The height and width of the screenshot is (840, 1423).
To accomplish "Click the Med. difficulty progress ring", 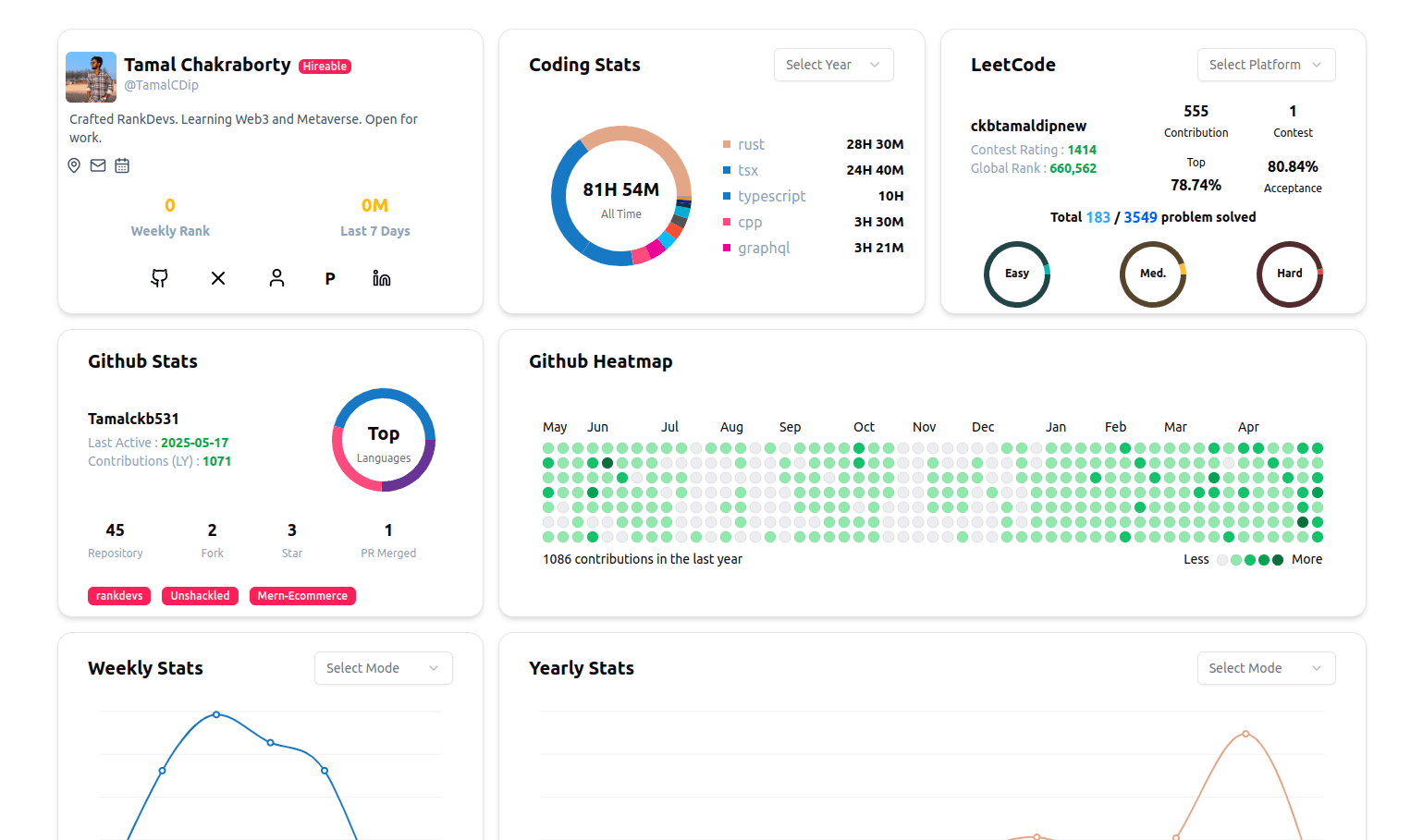I will click(1153, 274).
